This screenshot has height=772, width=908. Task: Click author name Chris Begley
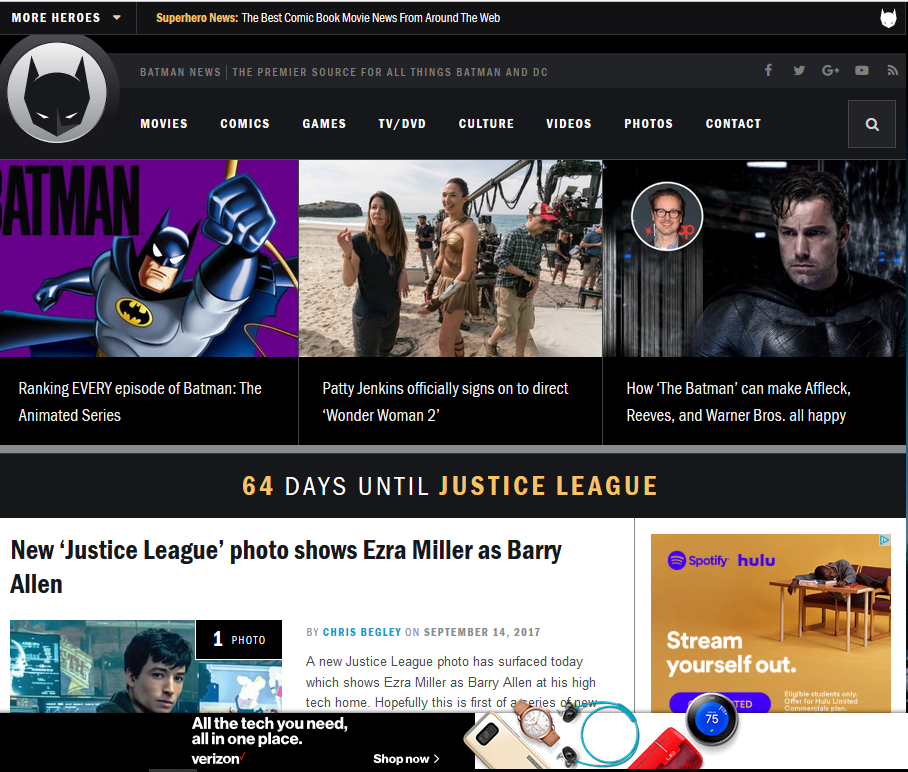click(362, 632)
